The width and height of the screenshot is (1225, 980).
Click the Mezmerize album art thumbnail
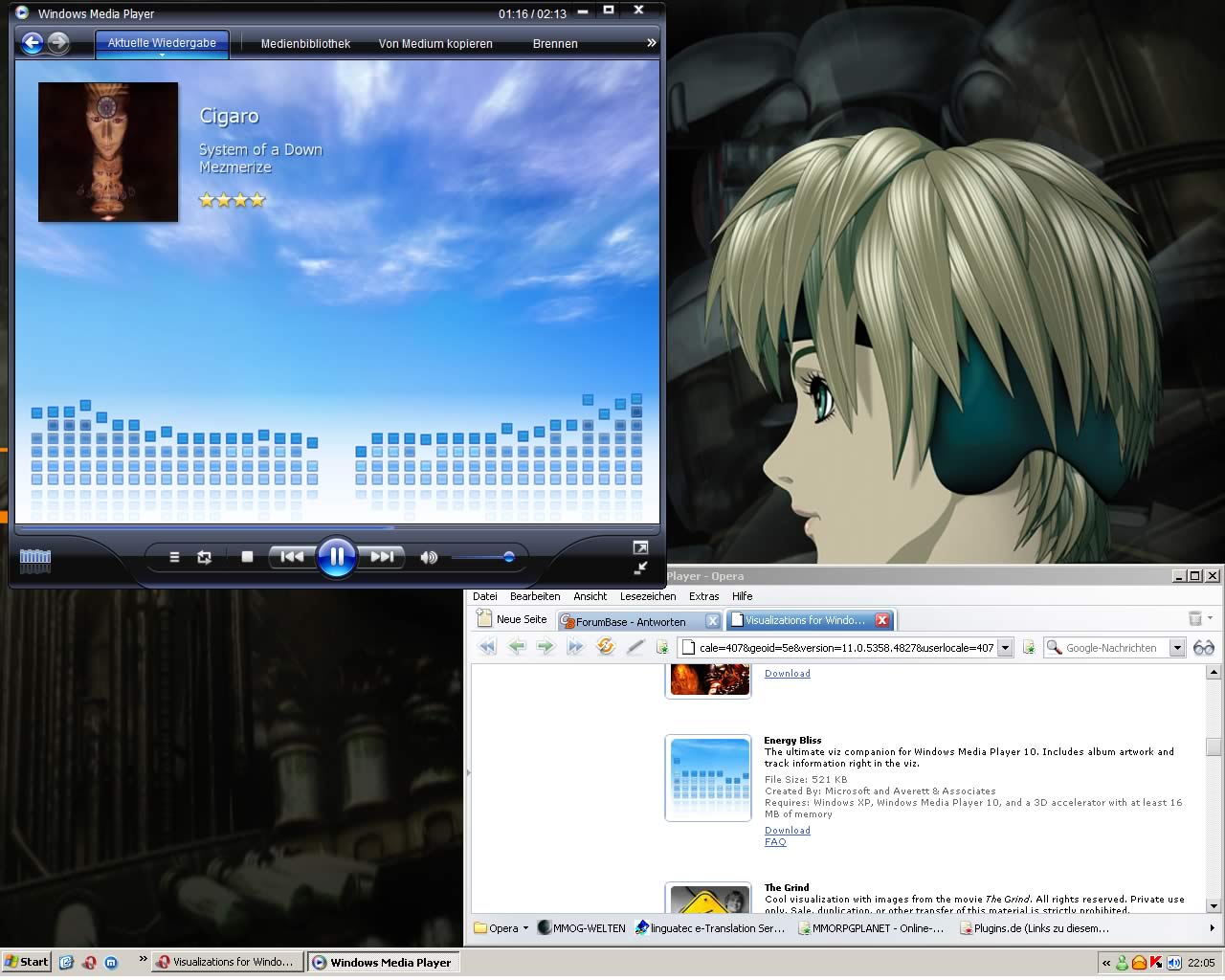point(108,152)
